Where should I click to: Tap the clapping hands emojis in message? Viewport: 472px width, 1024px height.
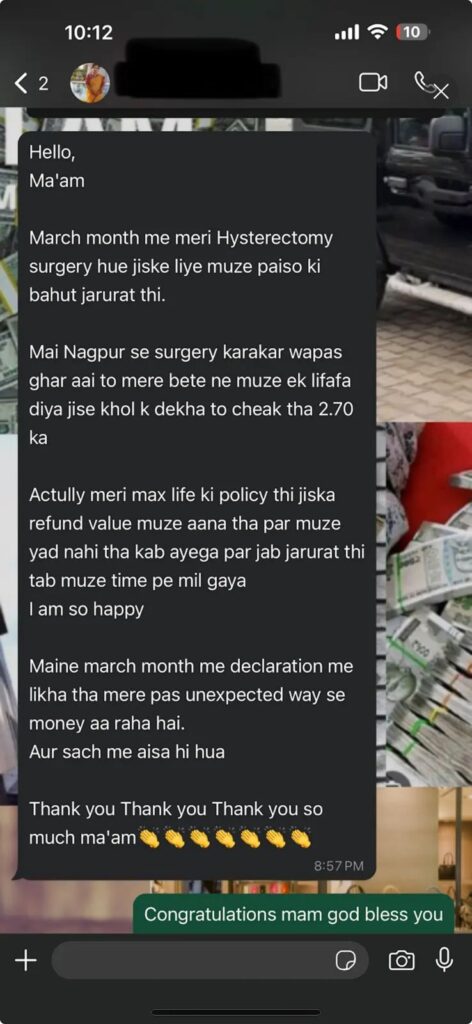[x=225, y=838]
